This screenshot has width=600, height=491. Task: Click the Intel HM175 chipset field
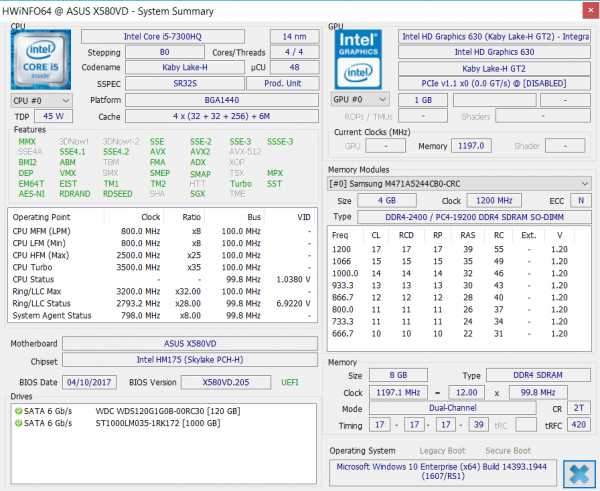190,360
